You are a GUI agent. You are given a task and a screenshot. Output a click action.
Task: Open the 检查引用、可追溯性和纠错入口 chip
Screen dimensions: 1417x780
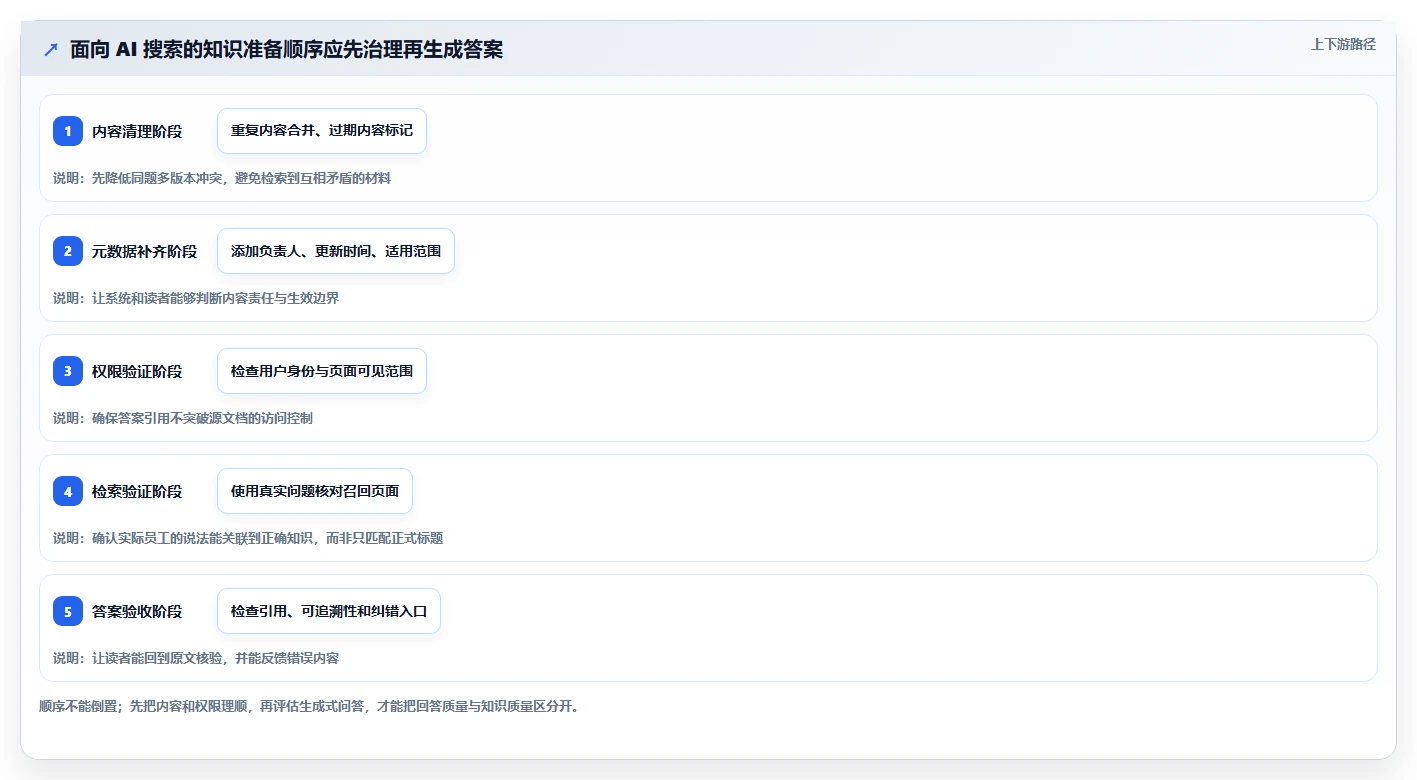[329, 611]
